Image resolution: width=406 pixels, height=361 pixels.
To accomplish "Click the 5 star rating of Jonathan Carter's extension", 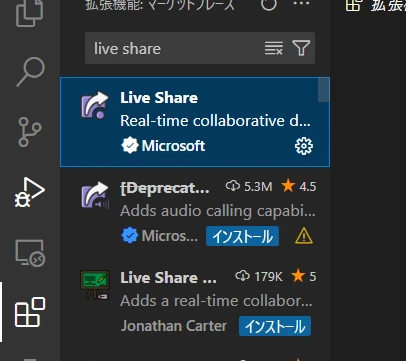I will (x=303, y=276).
